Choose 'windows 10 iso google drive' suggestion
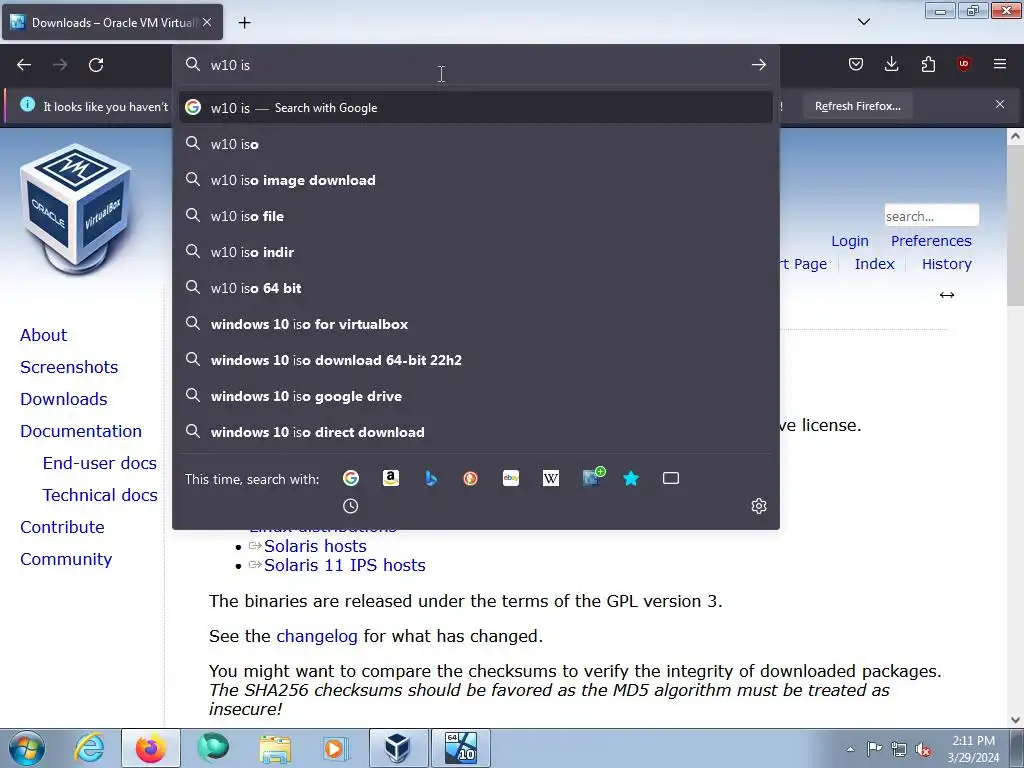This screenshot has height=768, width=1024. pos(475,396)
